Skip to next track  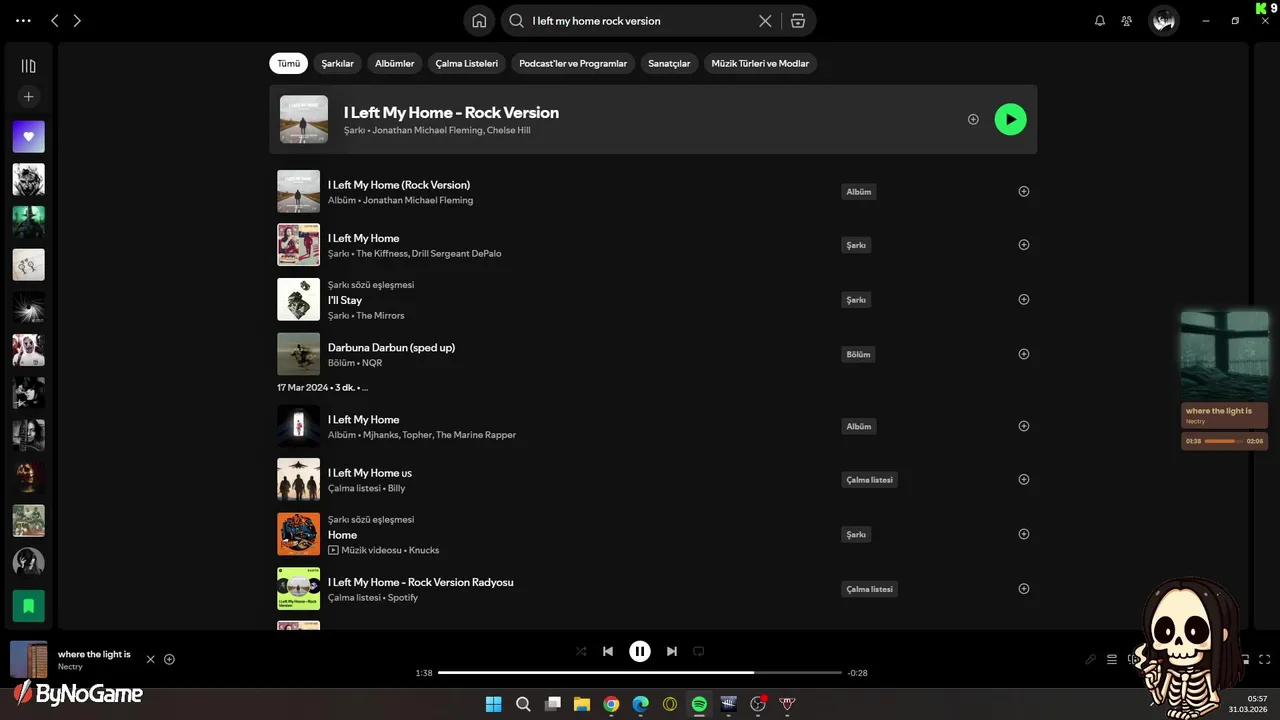pos(672,651)
